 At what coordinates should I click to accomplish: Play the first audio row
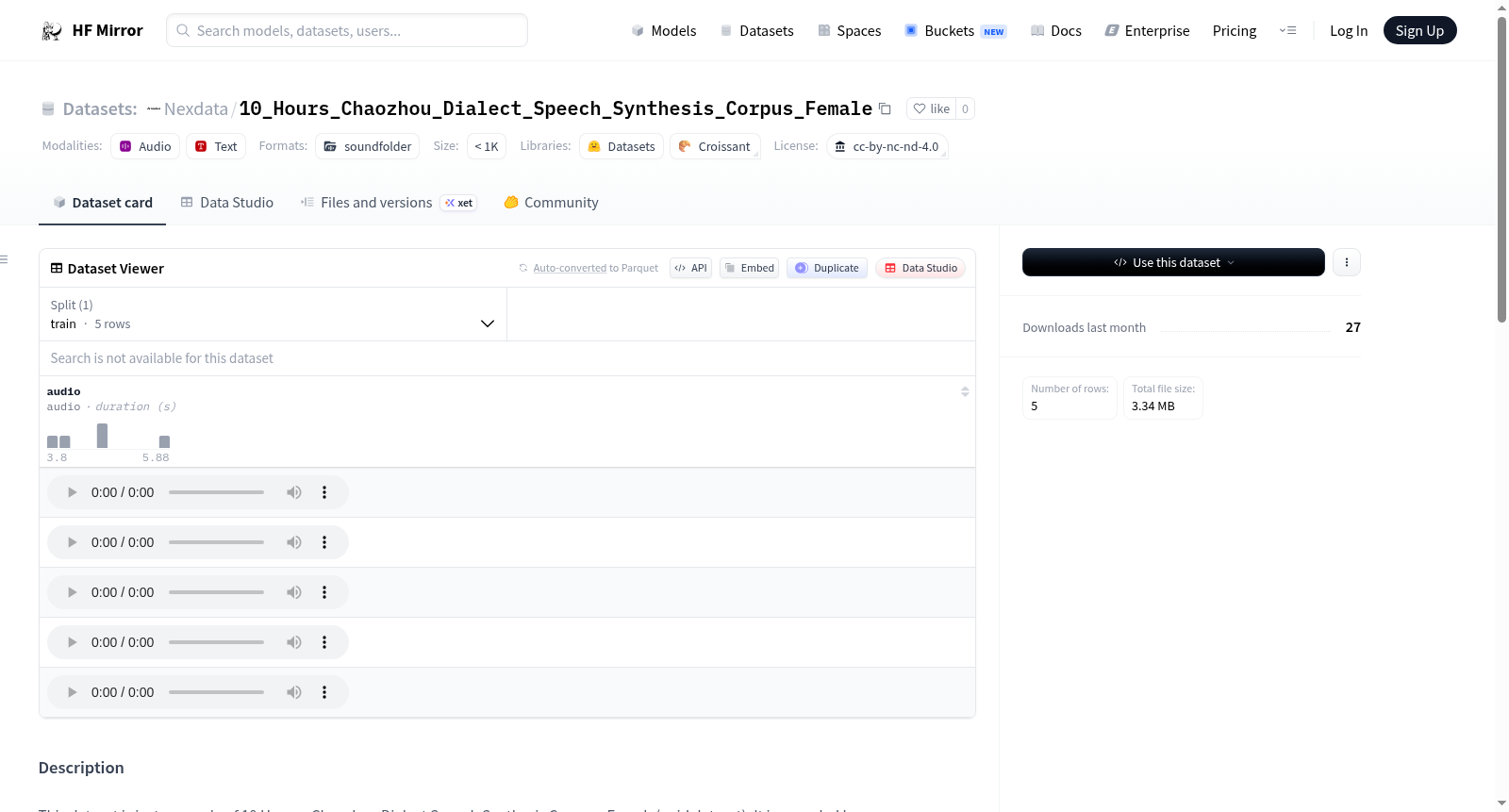point(72,492)
